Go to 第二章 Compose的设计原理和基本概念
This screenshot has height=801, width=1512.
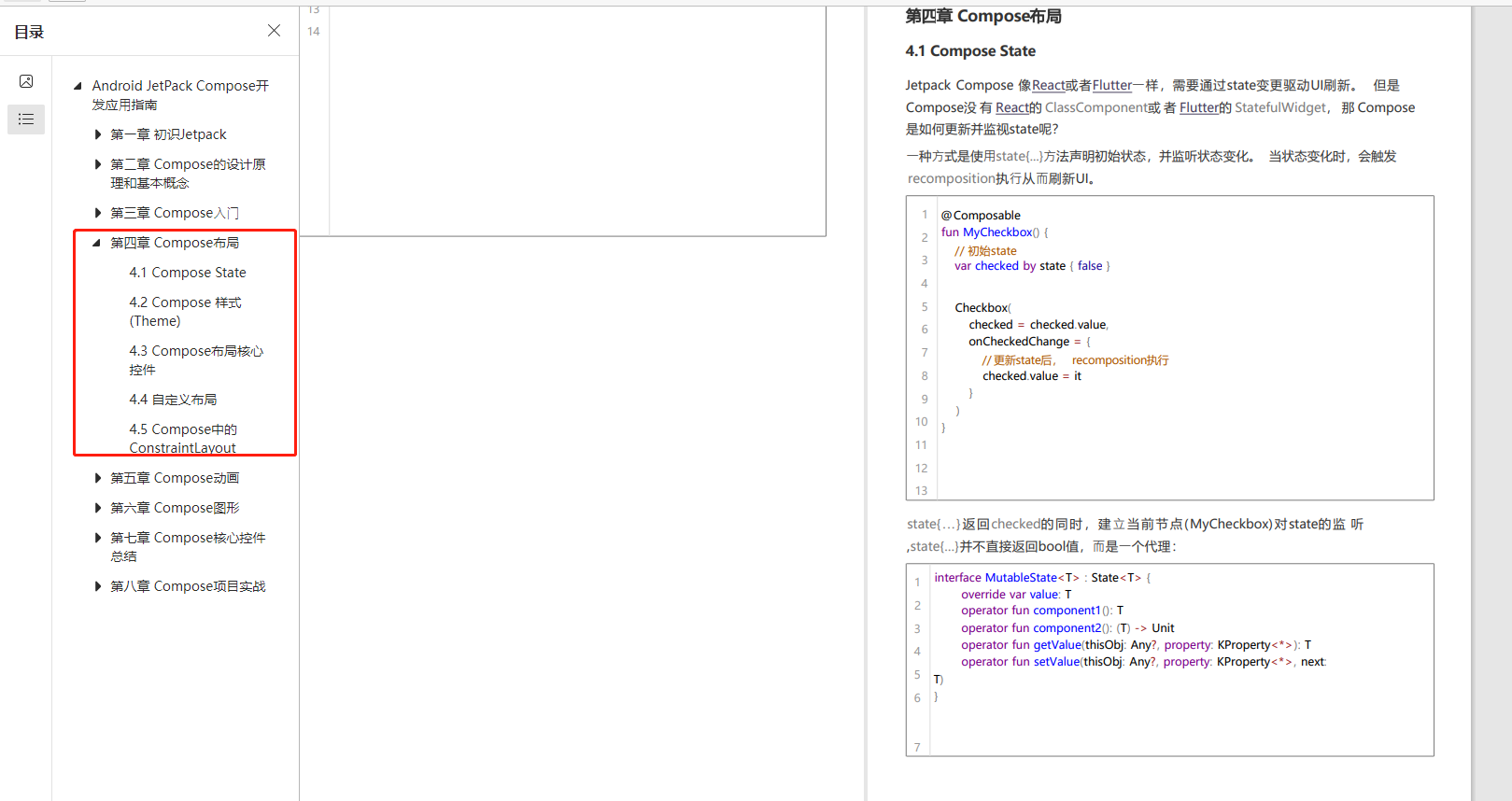point(188,174)
